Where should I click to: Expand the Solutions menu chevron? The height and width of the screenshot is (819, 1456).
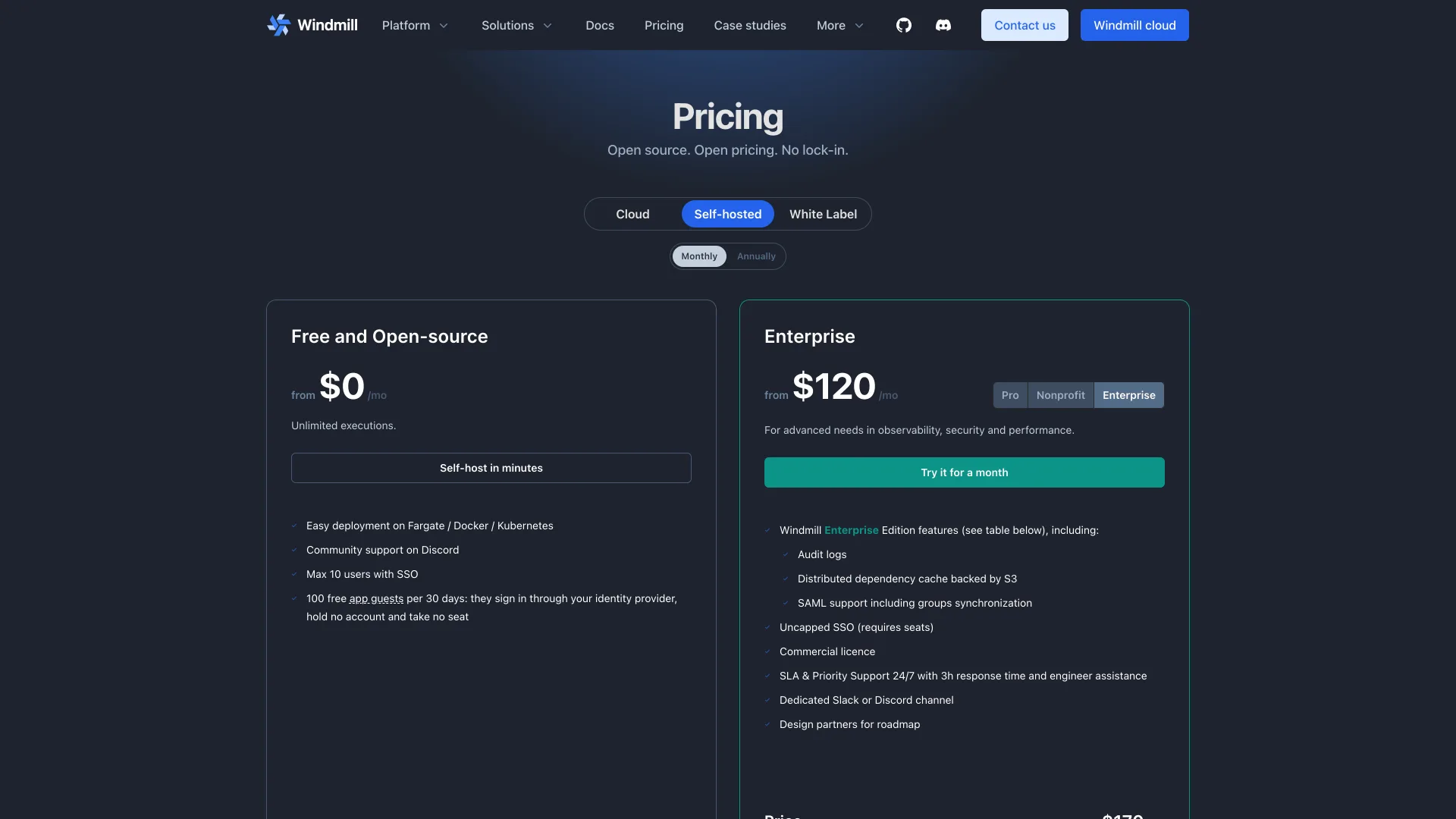[x=548, y=26]
